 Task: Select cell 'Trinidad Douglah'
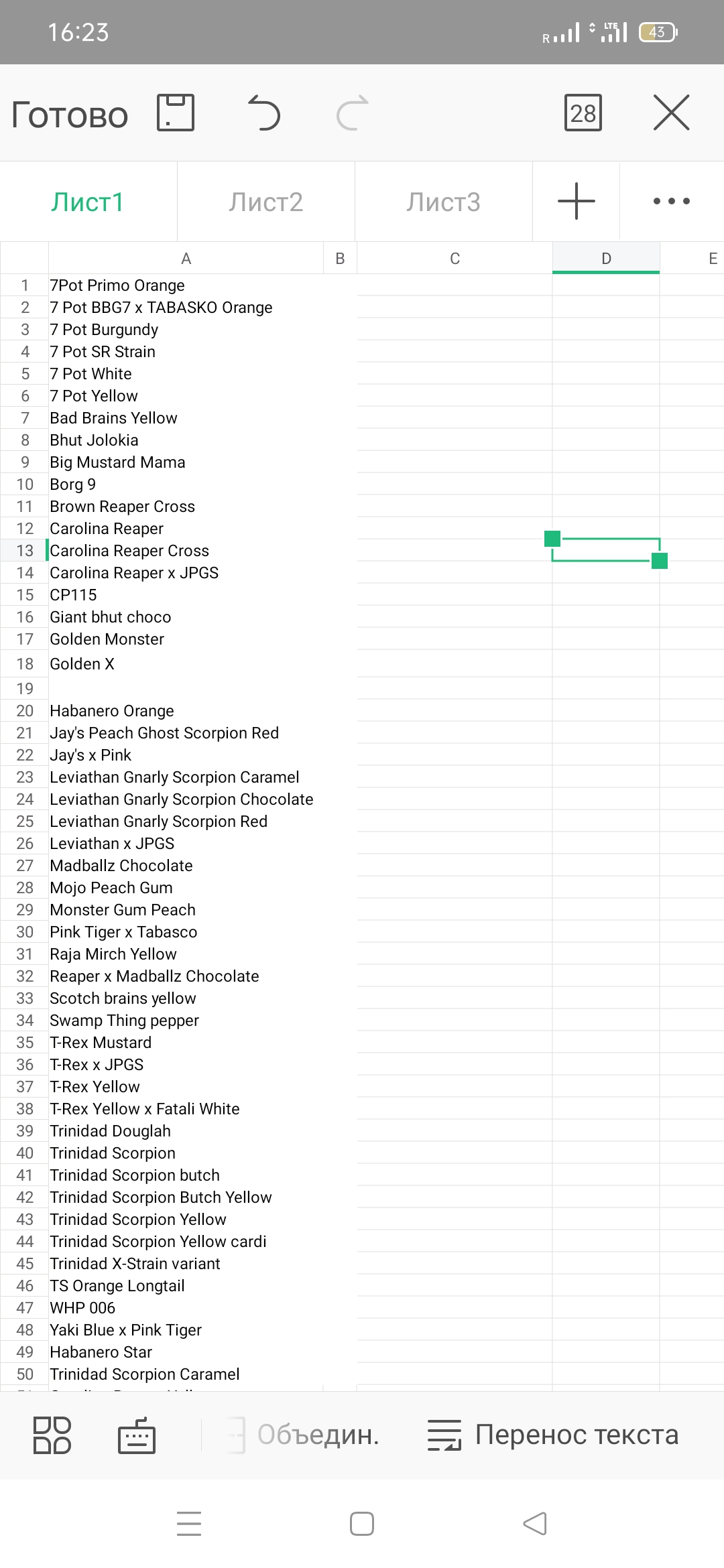tap(186, 1131)
